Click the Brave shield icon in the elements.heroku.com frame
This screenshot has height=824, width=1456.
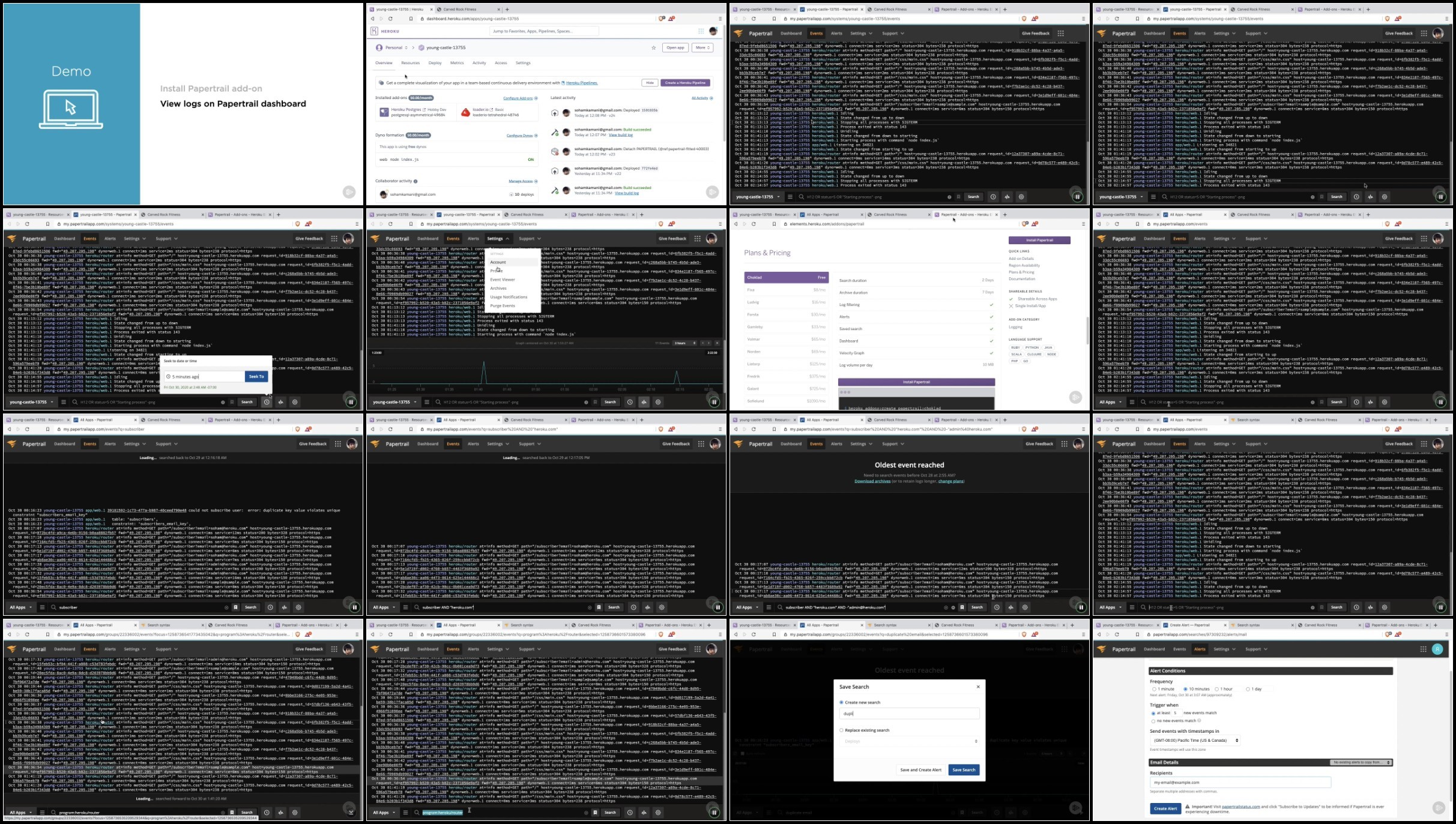point(1024,224)
